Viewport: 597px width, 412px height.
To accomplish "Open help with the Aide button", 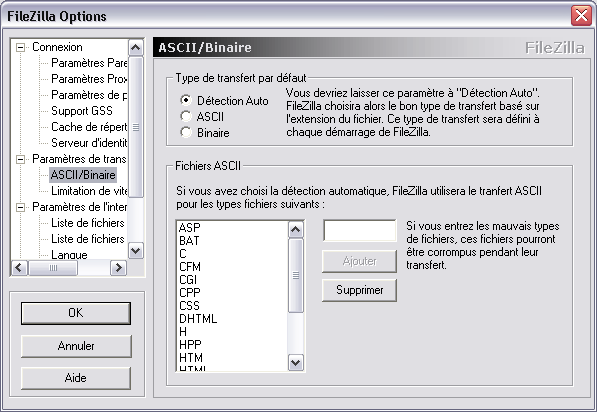I will [76, 378].
